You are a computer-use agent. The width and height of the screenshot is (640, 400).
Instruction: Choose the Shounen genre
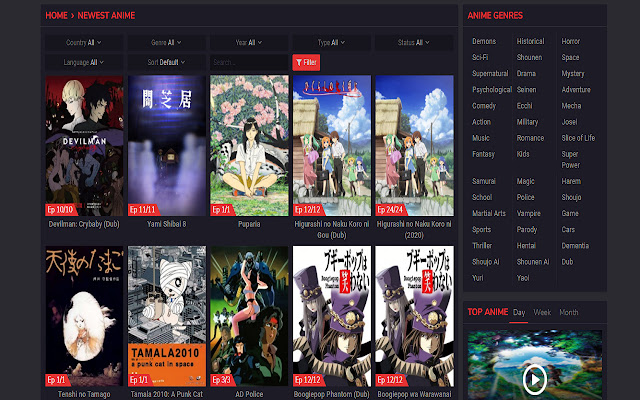pos(529,58)
